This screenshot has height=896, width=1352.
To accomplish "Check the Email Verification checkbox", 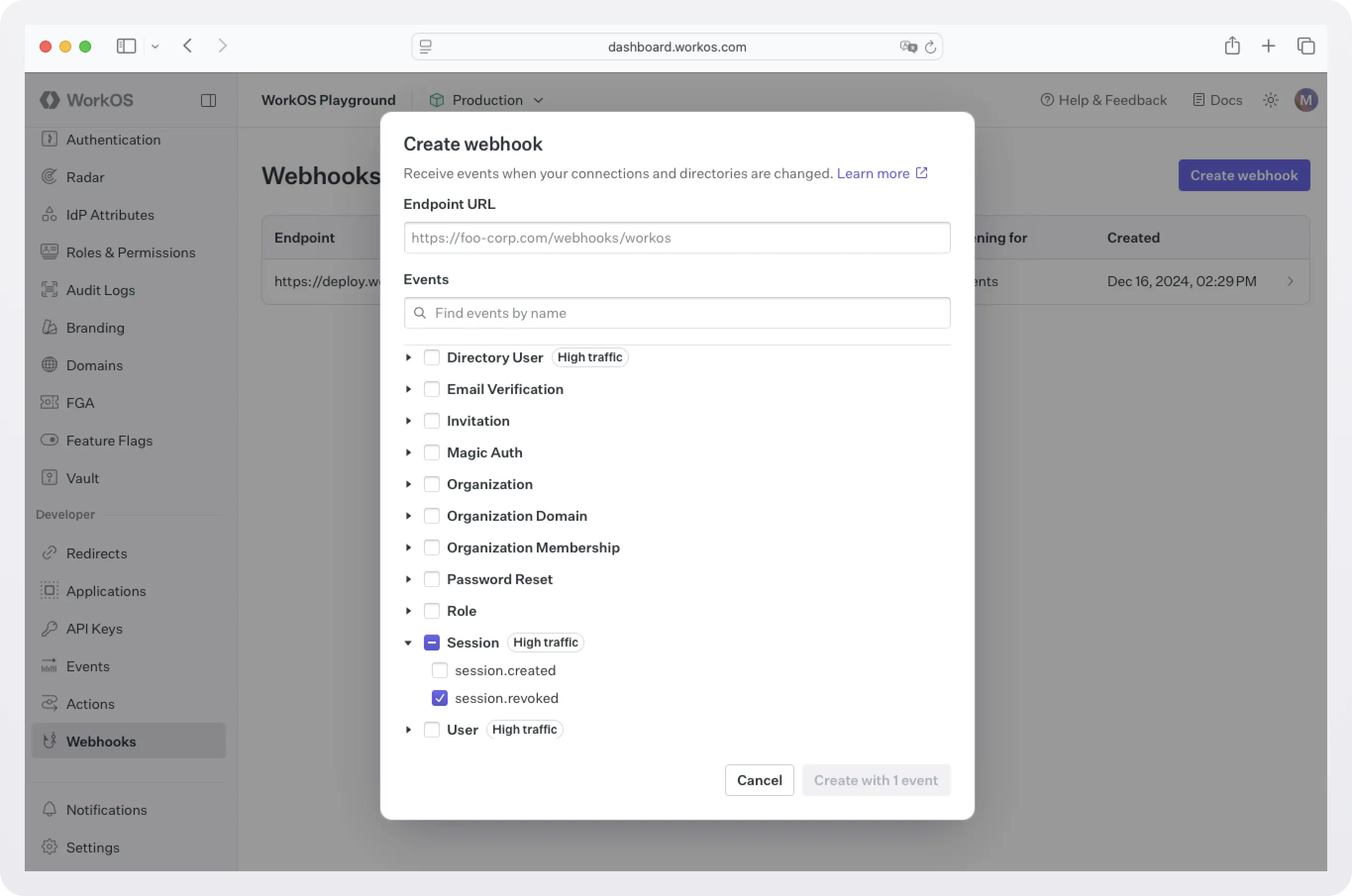I will coord(432,389).
